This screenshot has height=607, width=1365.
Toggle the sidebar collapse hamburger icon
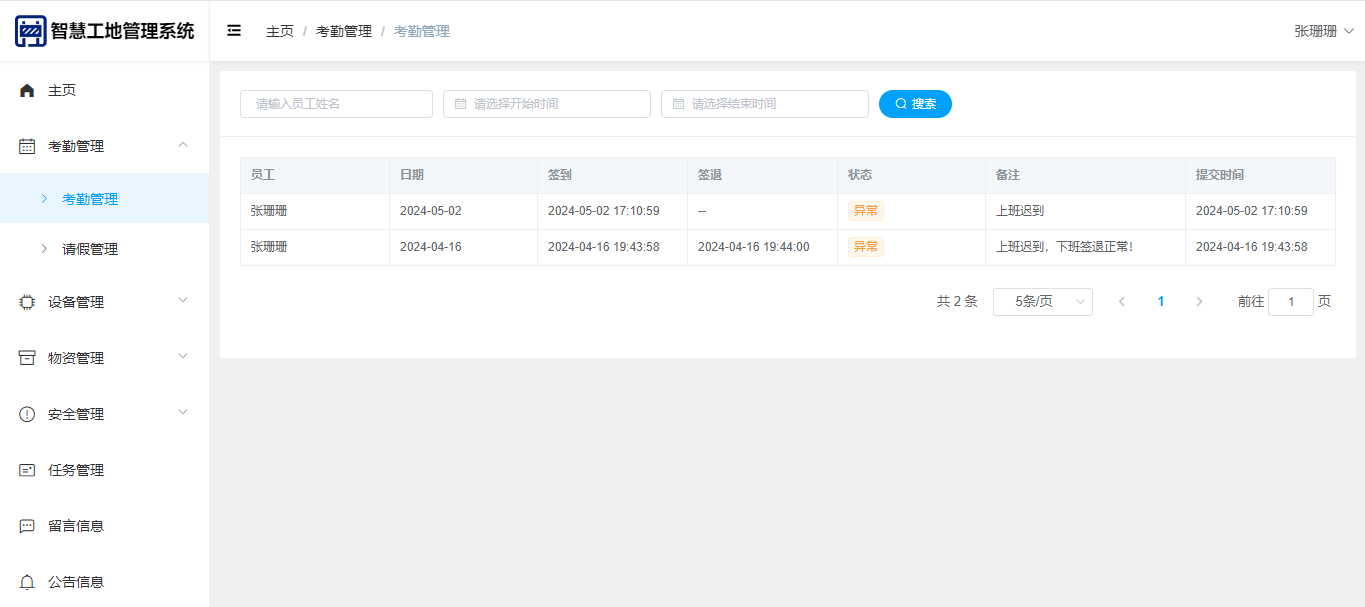pyautogui.click(x=234, y=31)
